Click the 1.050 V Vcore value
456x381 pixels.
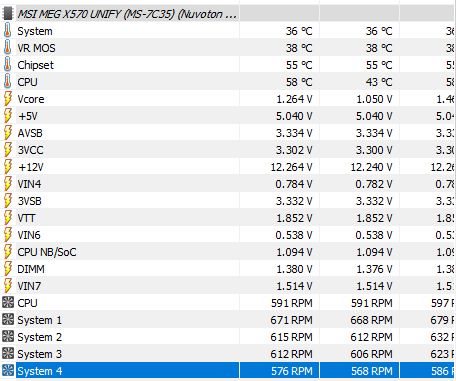pyautogui.click(x=374, y=99)
